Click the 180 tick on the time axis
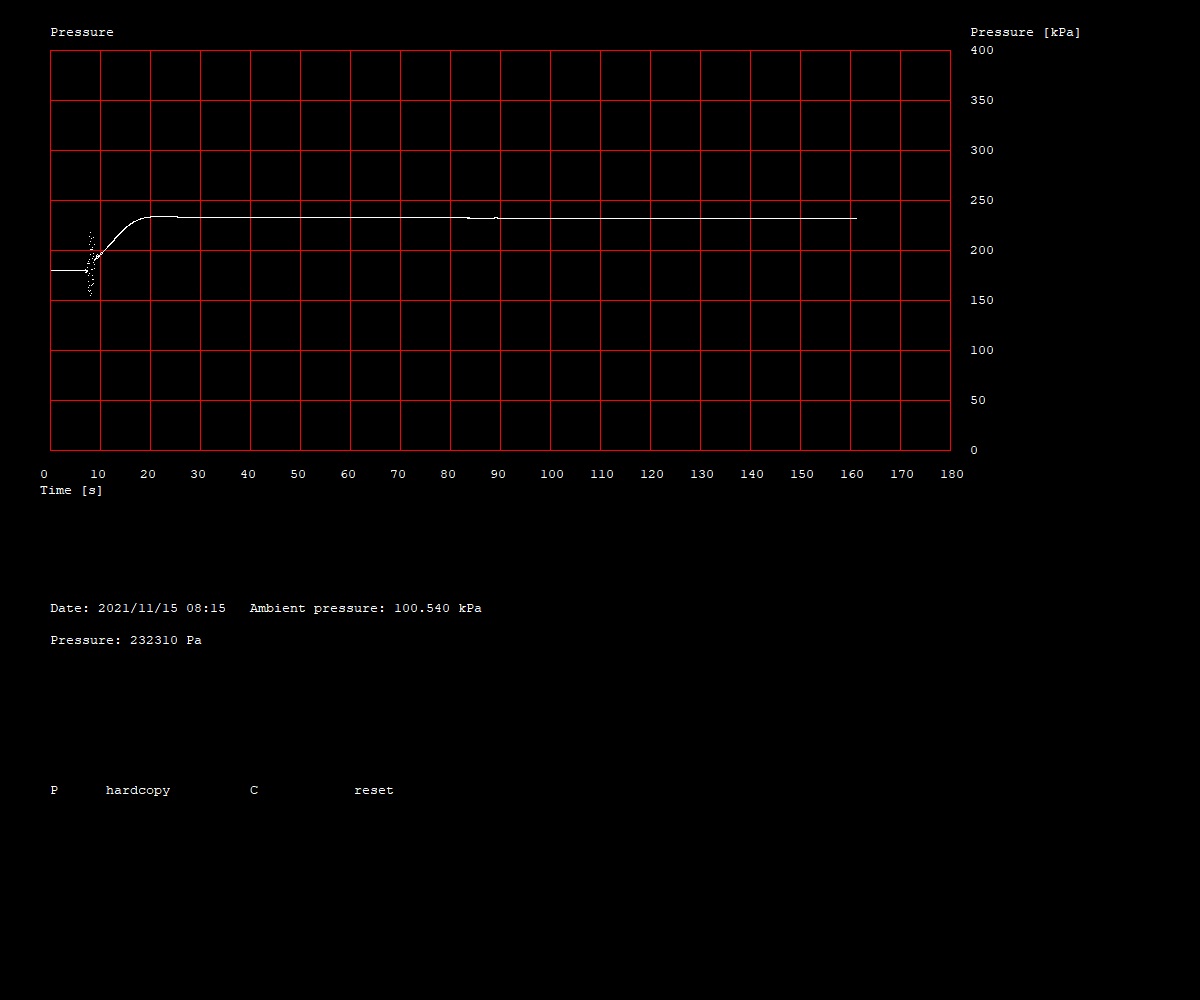Screen dimensions: 1200x1000 pyautogui.click(x=951, y=474)
